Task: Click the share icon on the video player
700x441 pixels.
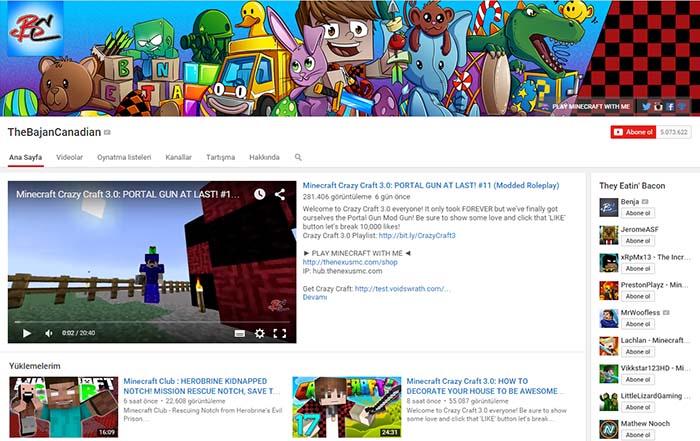Action: pos(280,194)
